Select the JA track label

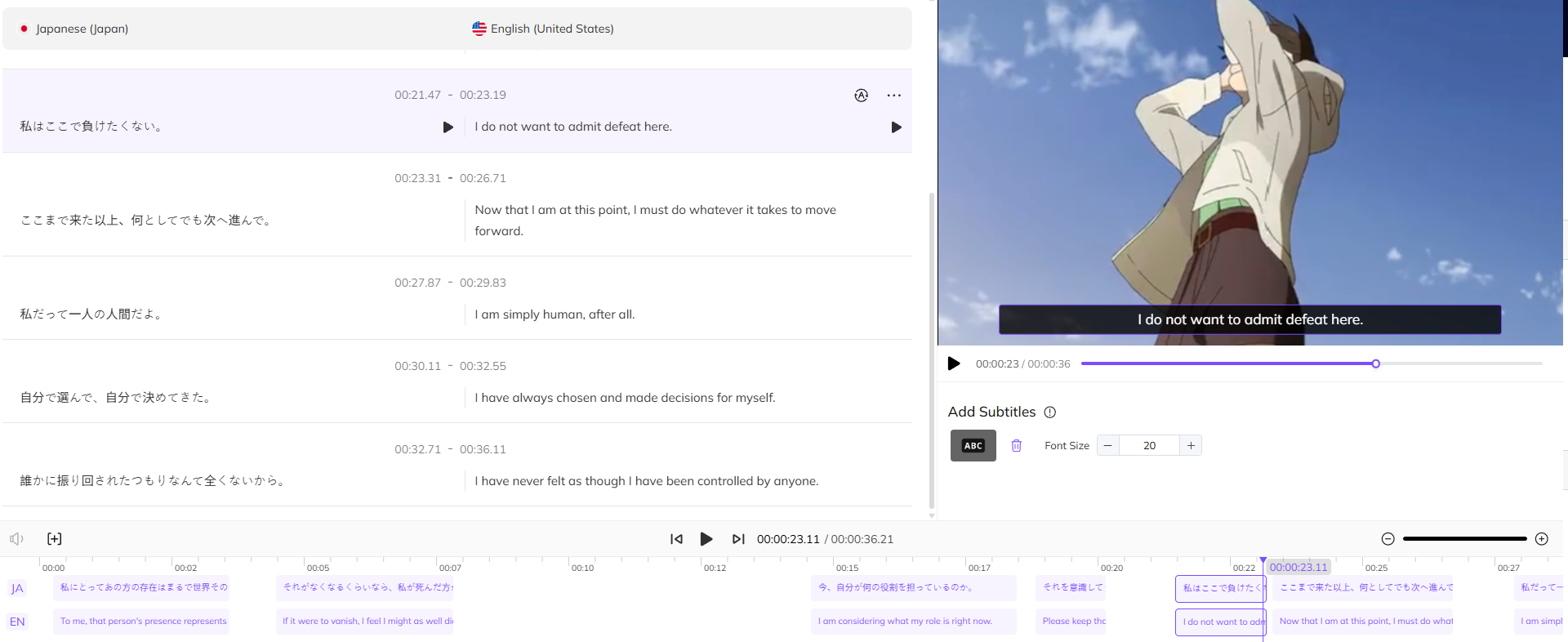pyautogui.click(x=17, y=589)
